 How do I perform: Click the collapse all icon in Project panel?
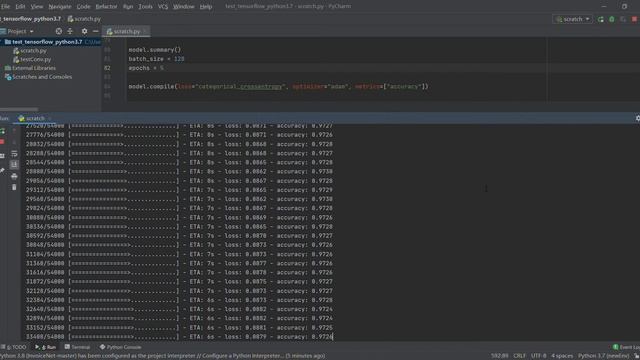[70, 31]
